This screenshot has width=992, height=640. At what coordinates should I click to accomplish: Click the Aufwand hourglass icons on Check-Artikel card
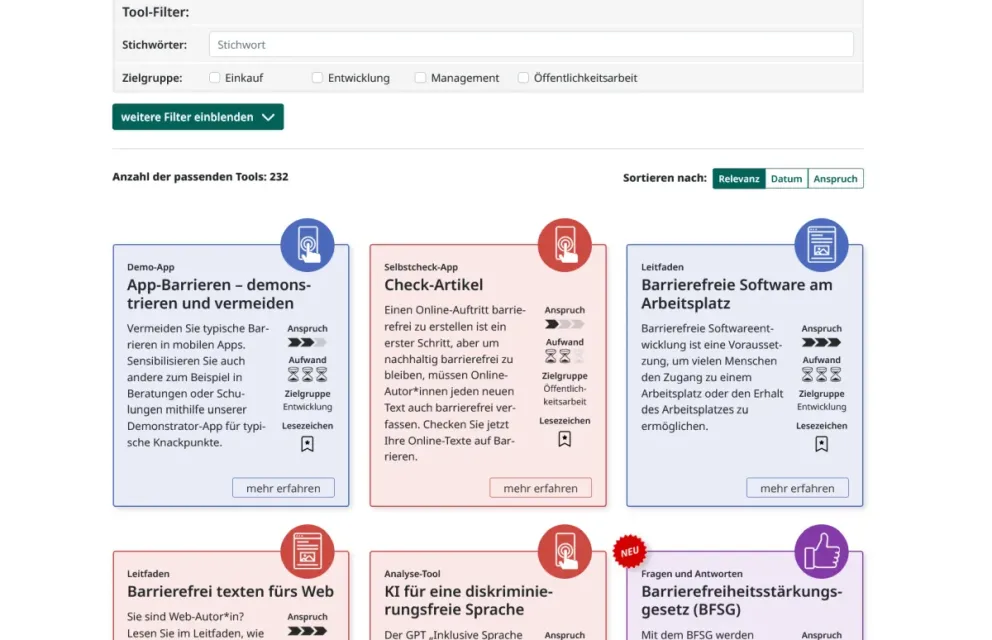pos(564,356)
